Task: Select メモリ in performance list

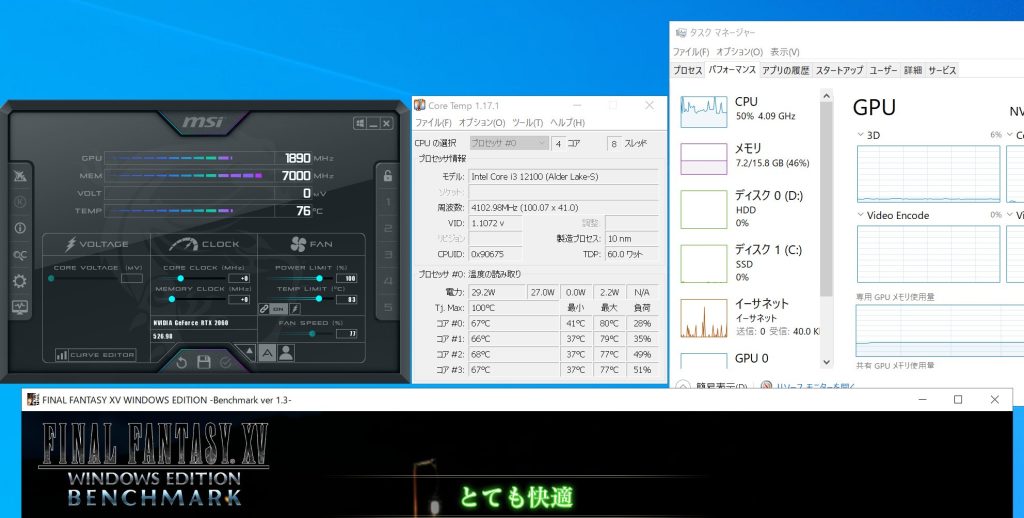Action: coord(748,158)
